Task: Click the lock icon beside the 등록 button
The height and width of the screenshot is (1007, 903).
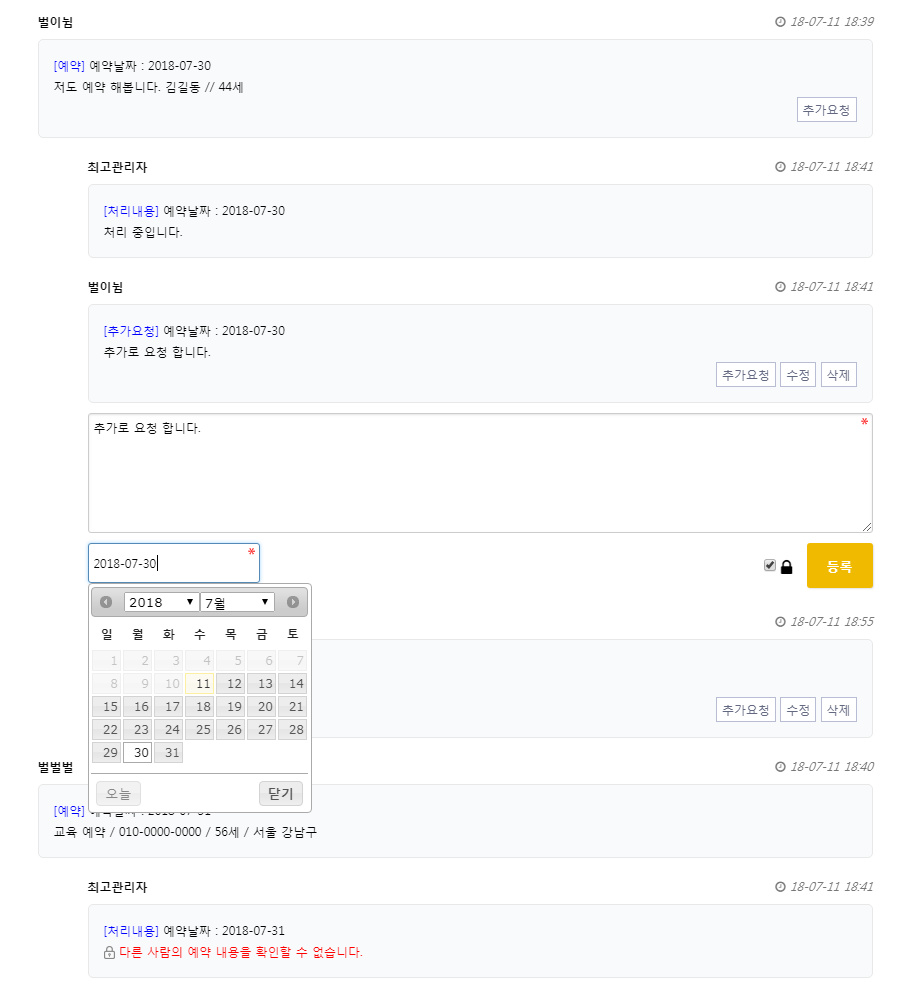Action: (x=786, y=567)
